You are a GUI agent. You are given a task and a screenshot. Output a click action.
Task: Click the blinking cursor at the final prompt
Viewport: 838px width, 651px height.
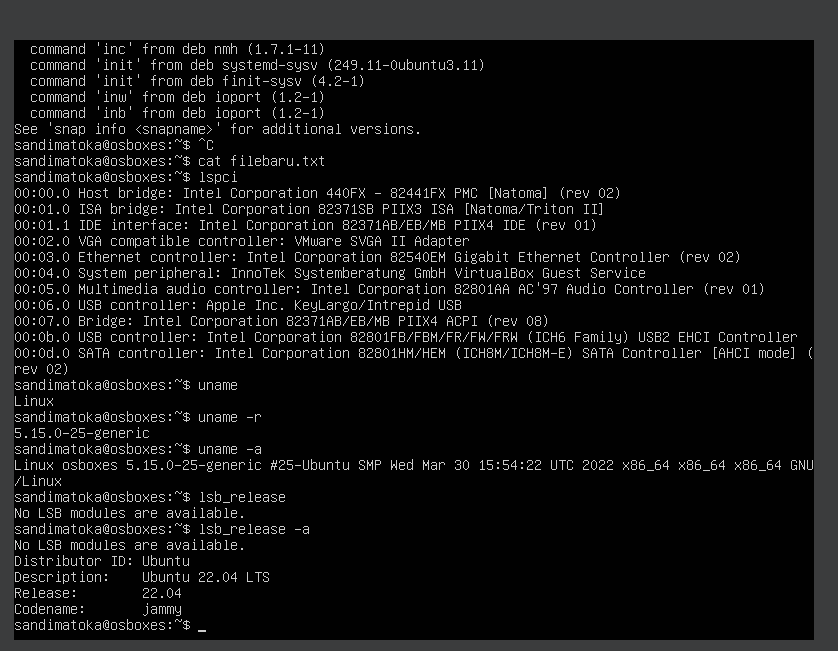point(202,630)
